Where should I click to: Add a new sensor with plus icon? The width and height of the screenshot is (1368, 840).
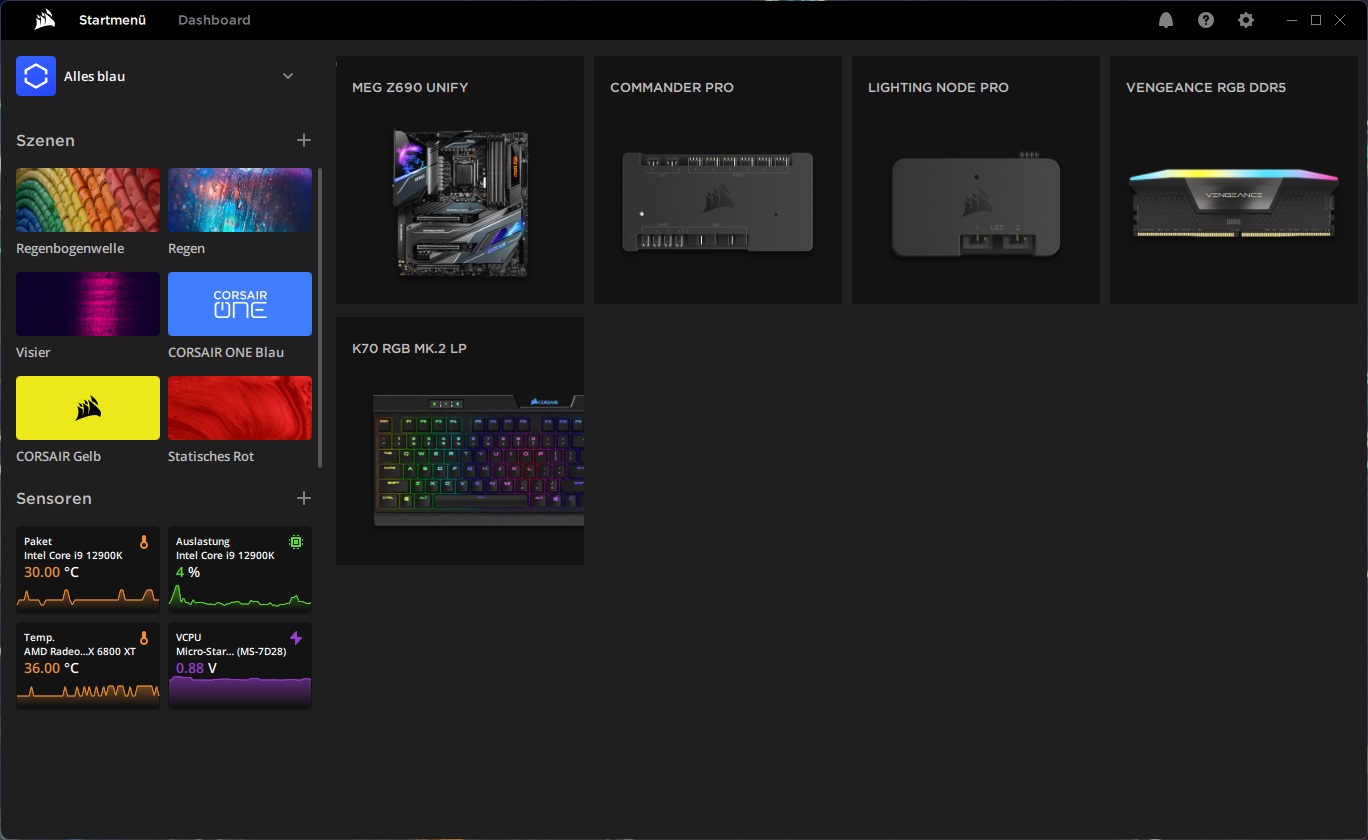point(304,498)
